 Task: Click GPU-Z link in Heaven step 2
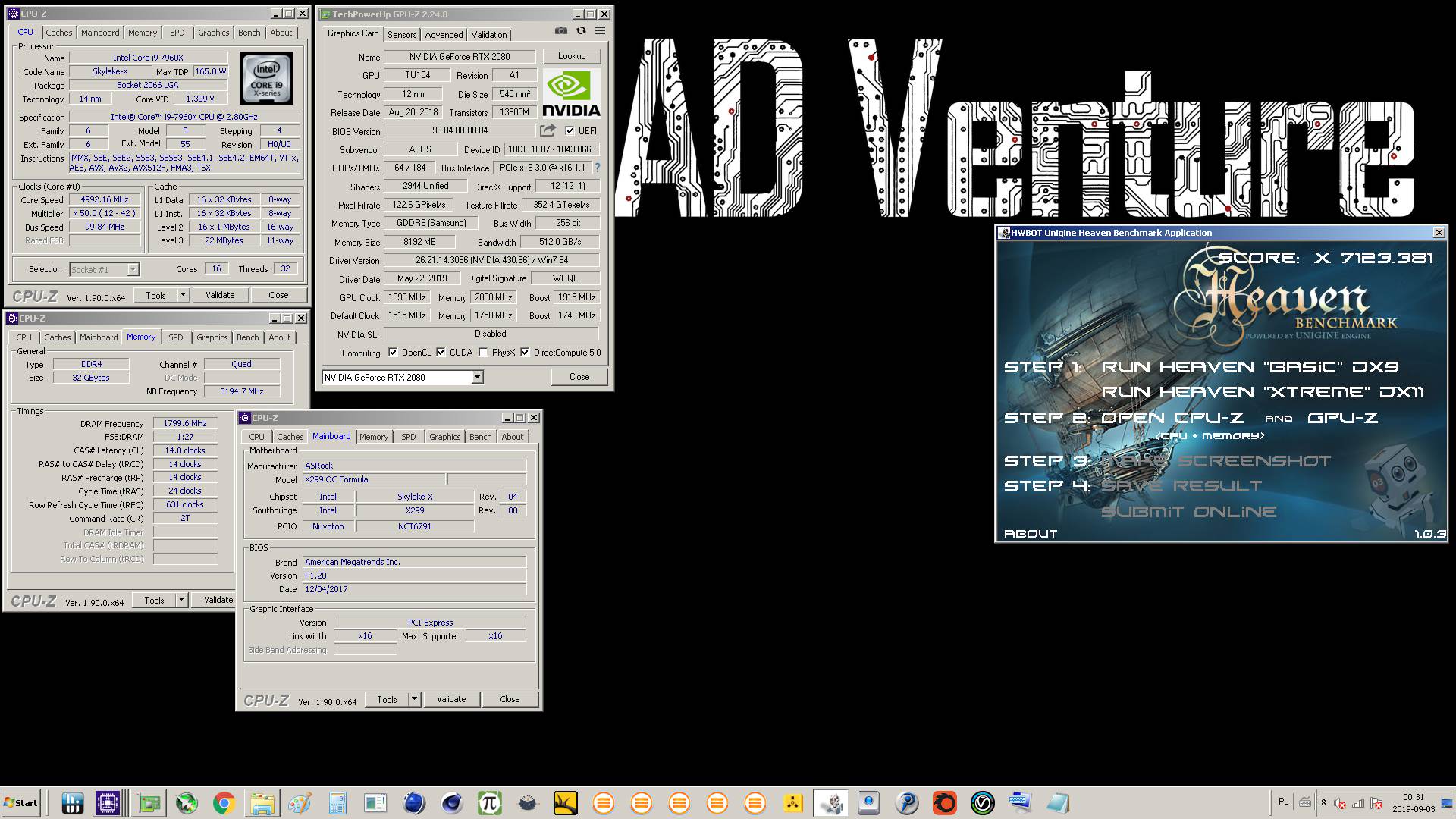(1342, 418)
